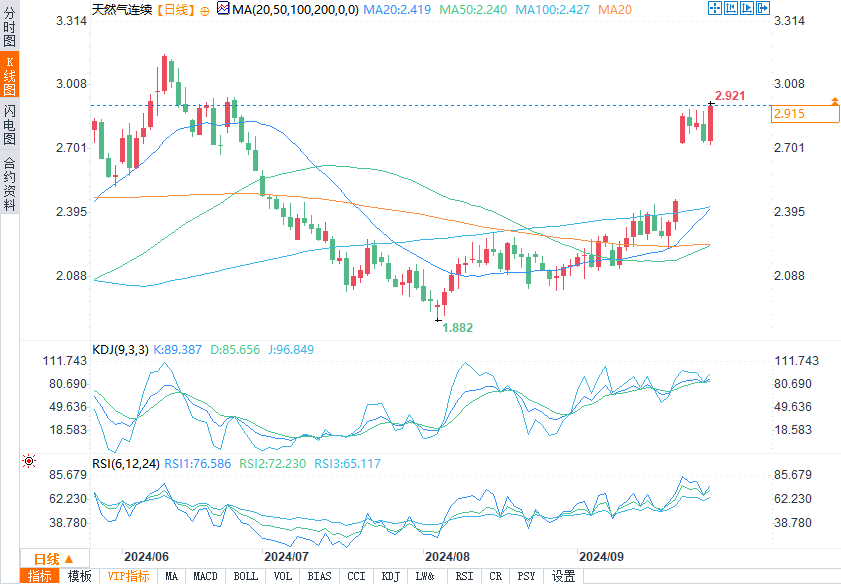Open the 合约资料 side tab
This screenshot has width=841, height=584.
[x=10, y=184]
